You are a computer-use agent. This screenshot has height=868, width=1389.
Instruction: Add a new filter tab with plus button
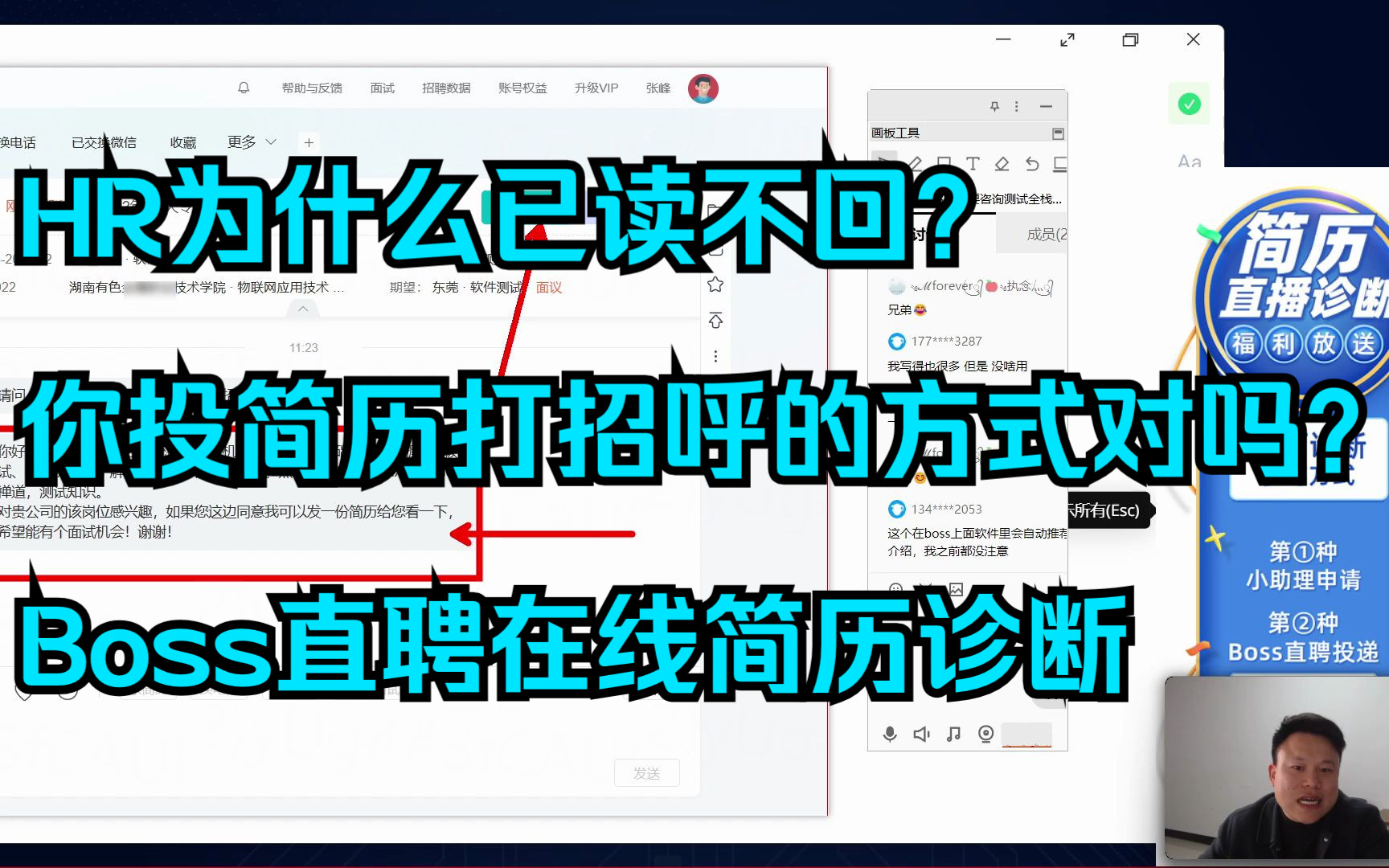[309, 142]
